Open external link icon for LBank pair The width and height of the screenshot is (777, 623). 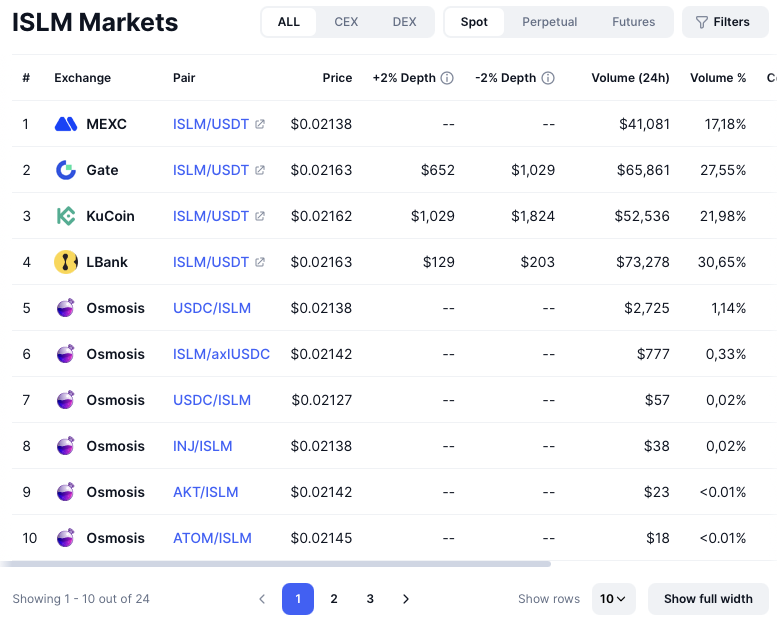point(260,262)
